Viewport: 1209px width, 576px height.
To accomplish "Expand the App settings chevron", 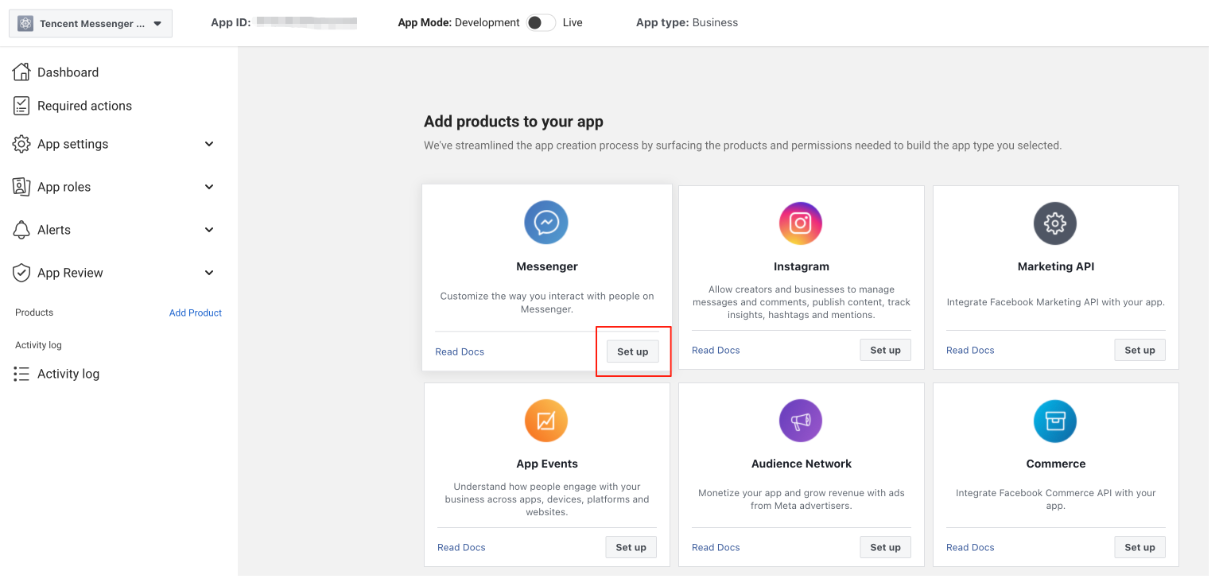I will (209, 144).
